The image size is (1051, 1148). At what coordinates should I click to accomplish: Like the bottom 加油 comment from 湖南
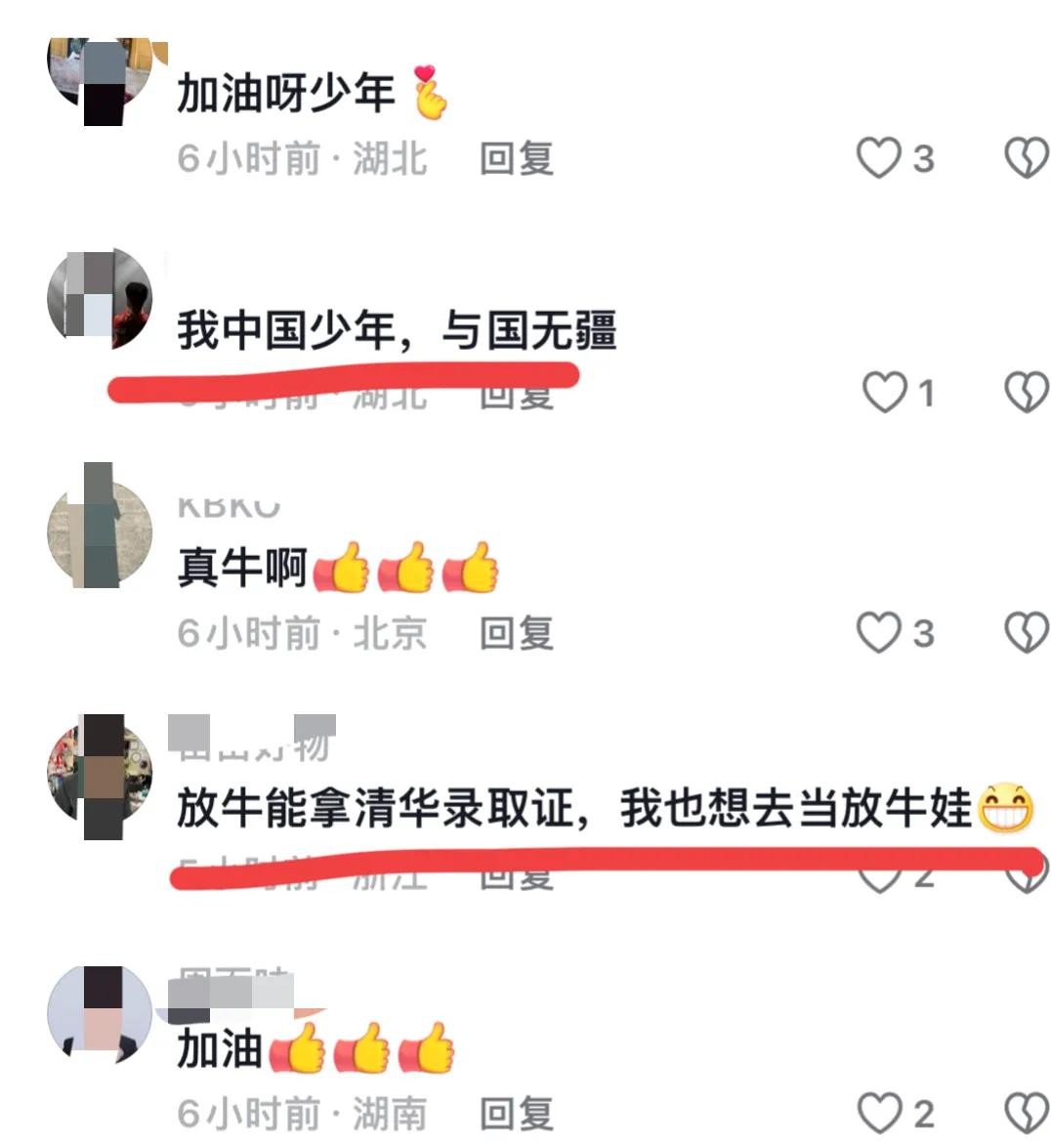878,1114
